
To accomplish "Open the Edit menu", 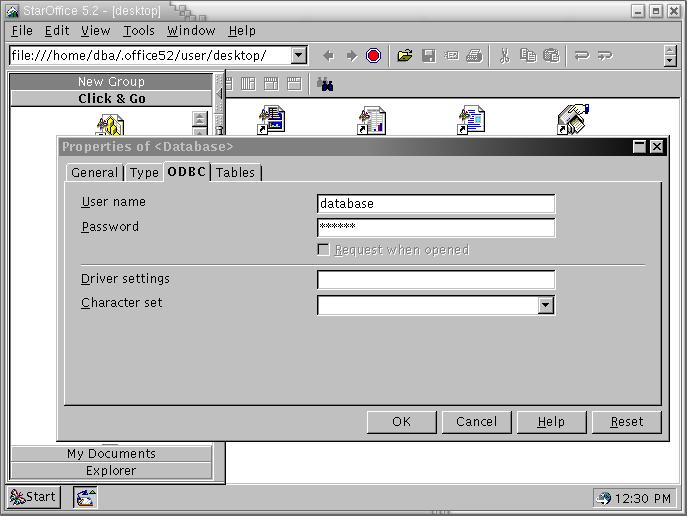I will point(57,31).
